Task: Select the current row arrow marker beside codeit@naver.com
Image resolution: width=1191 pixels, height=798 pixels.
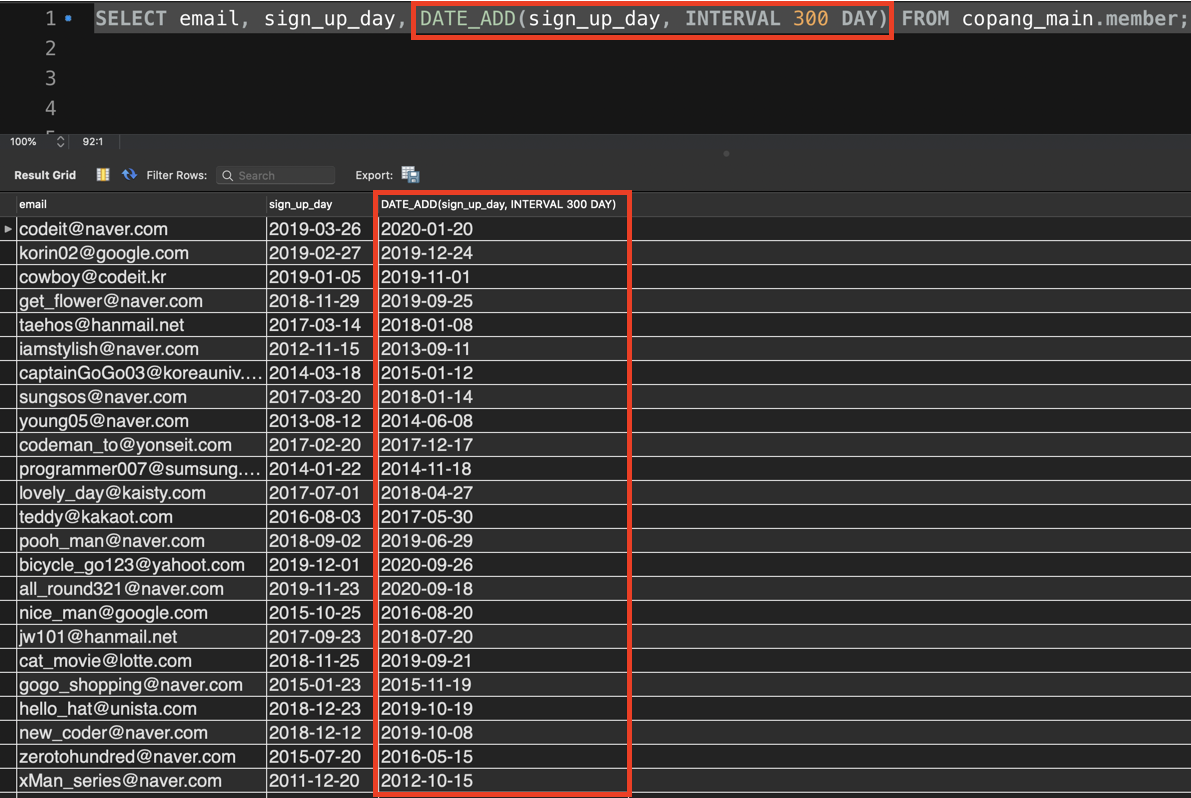Action: coord(8,229)
